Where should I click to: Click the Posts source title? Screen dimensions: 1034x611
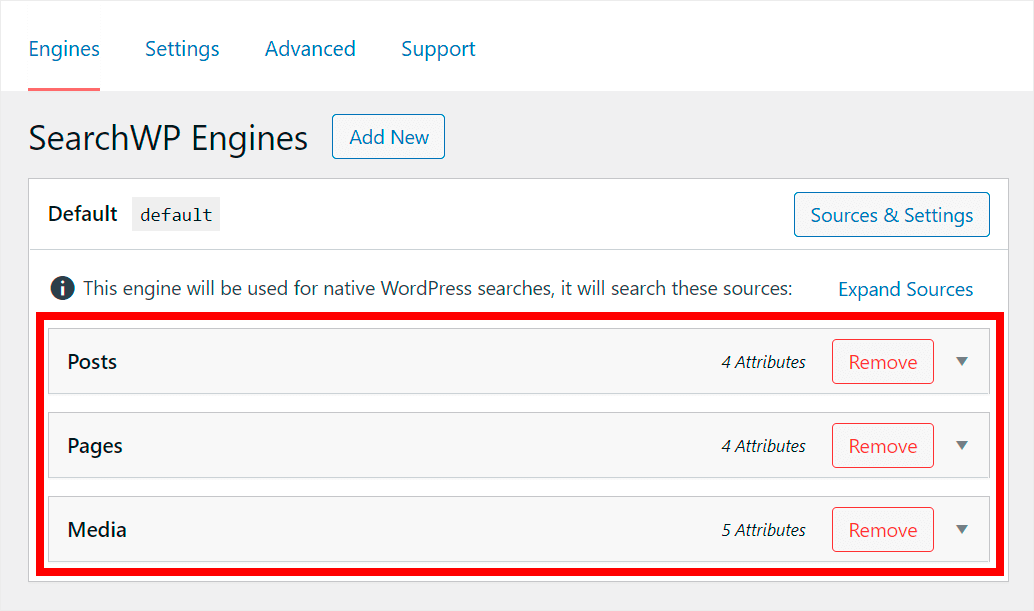click(92, 361)
